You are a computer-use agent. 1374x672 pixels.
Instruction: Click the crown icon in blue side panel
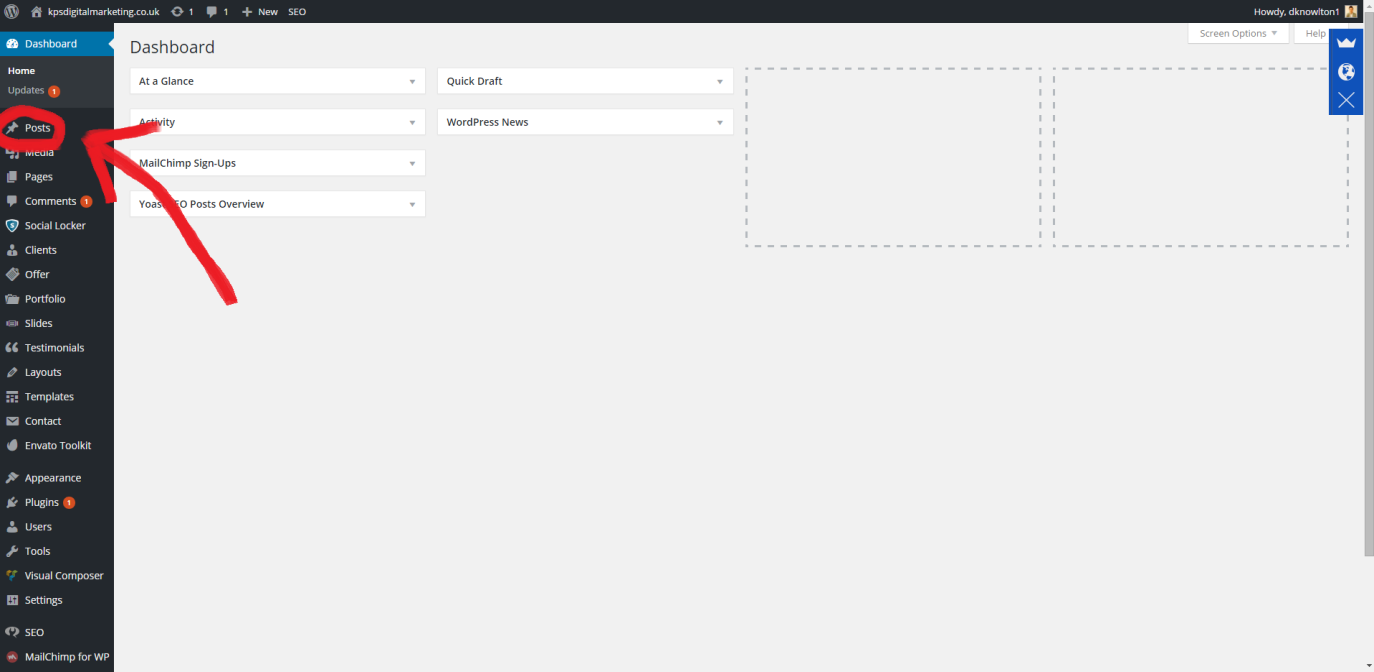pyautogui.click(x=1346, y=43)
